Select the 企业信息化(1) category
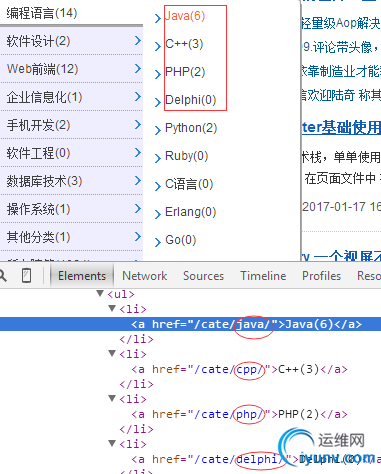381x474 pixels. click(44, 97)
